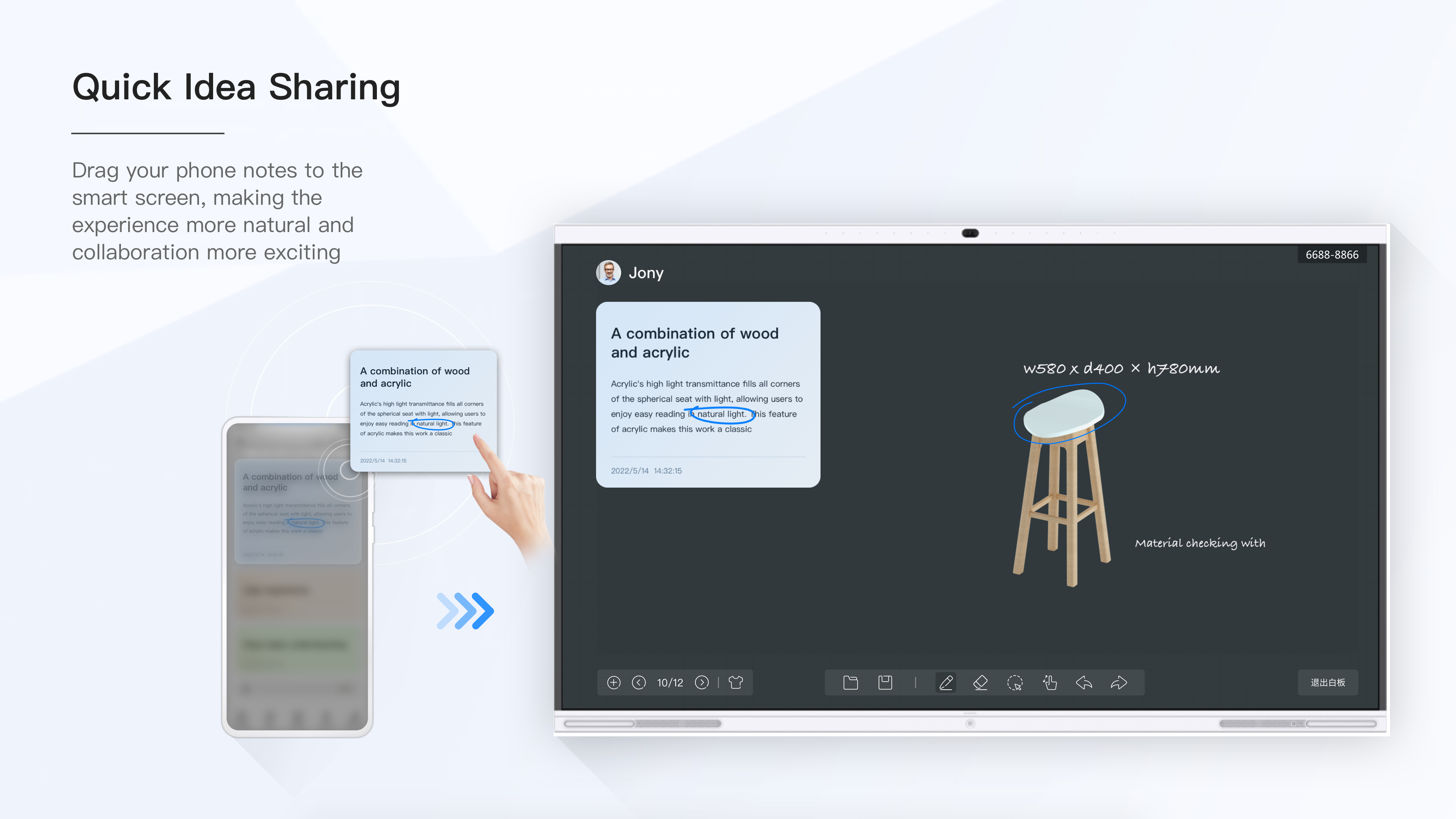
Task: Go to the previous whiteboard page
Action: point(639,682)
